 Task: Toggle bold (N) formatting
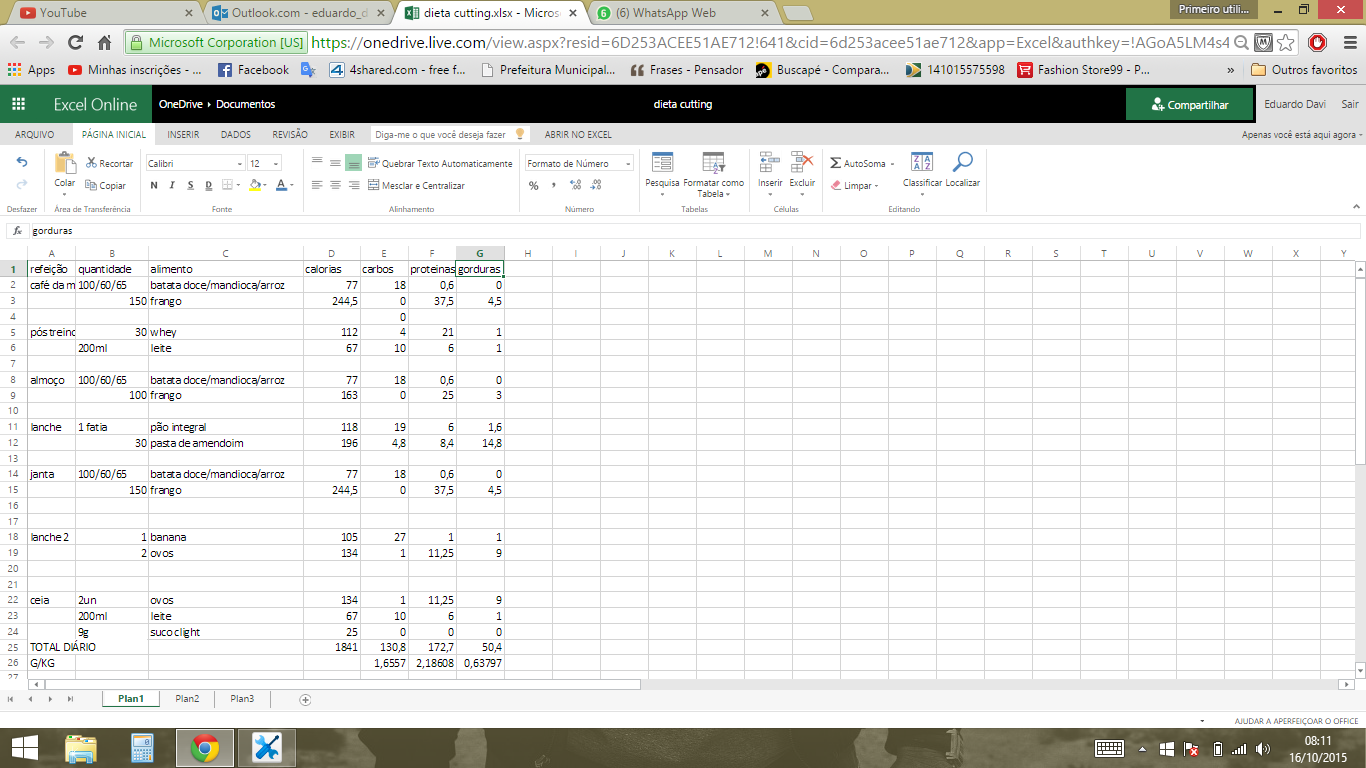(154, 185)
